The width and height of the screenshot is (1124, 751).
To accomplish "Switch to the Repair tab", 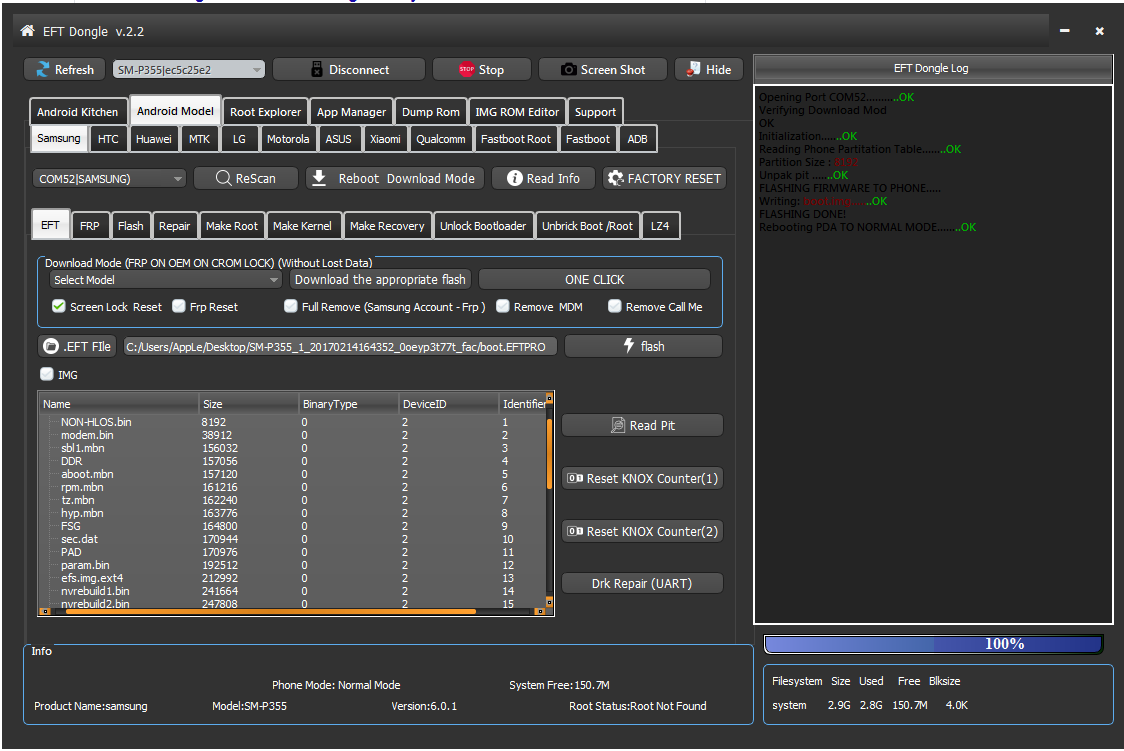I will click(x=174, y=226).
